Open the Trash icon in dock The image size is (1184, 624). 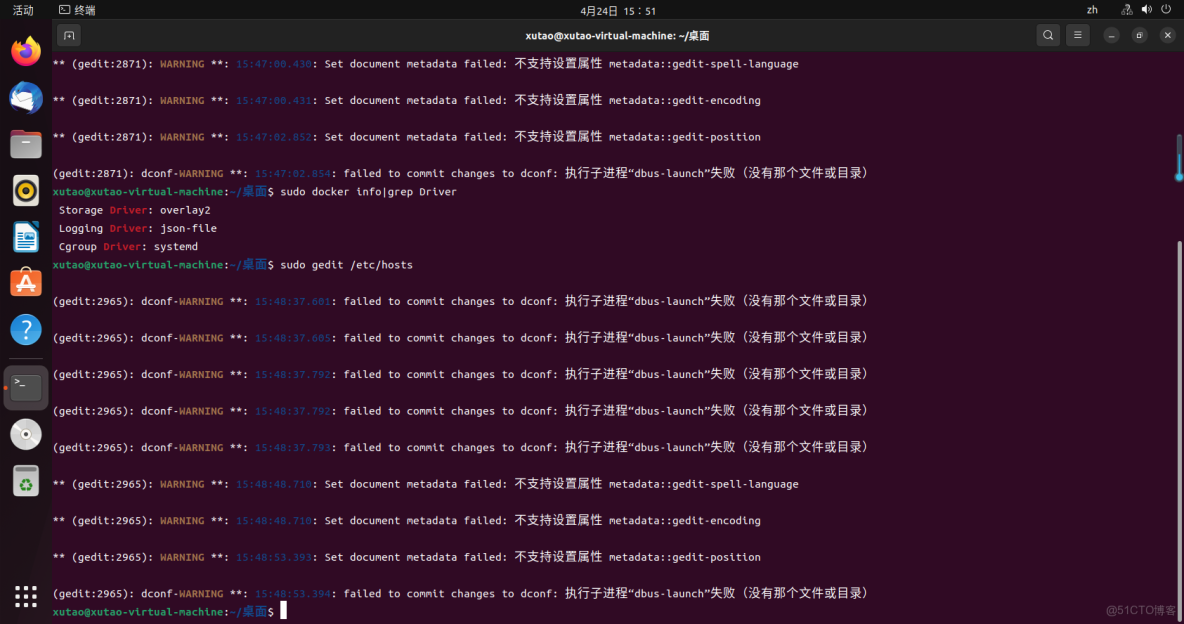click(x=26, y=481)
